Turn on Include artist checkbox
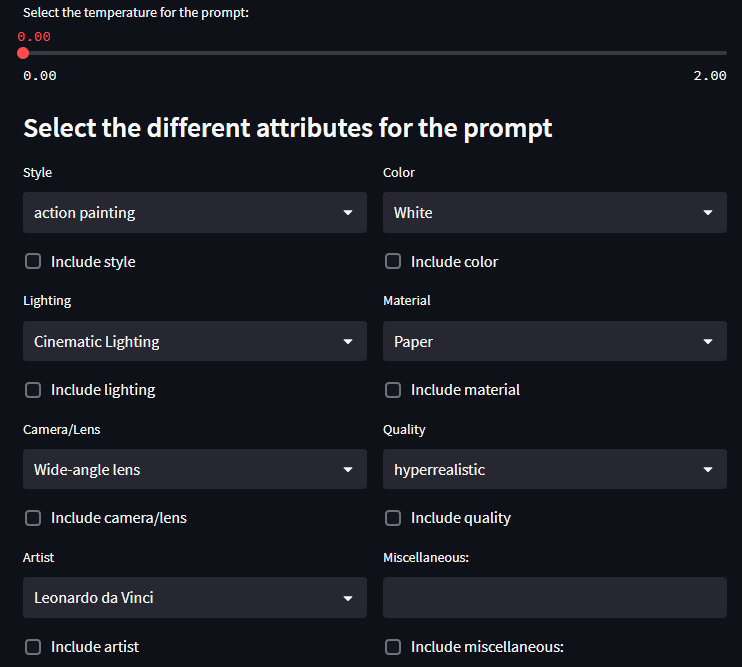 (x=33, y=647)
